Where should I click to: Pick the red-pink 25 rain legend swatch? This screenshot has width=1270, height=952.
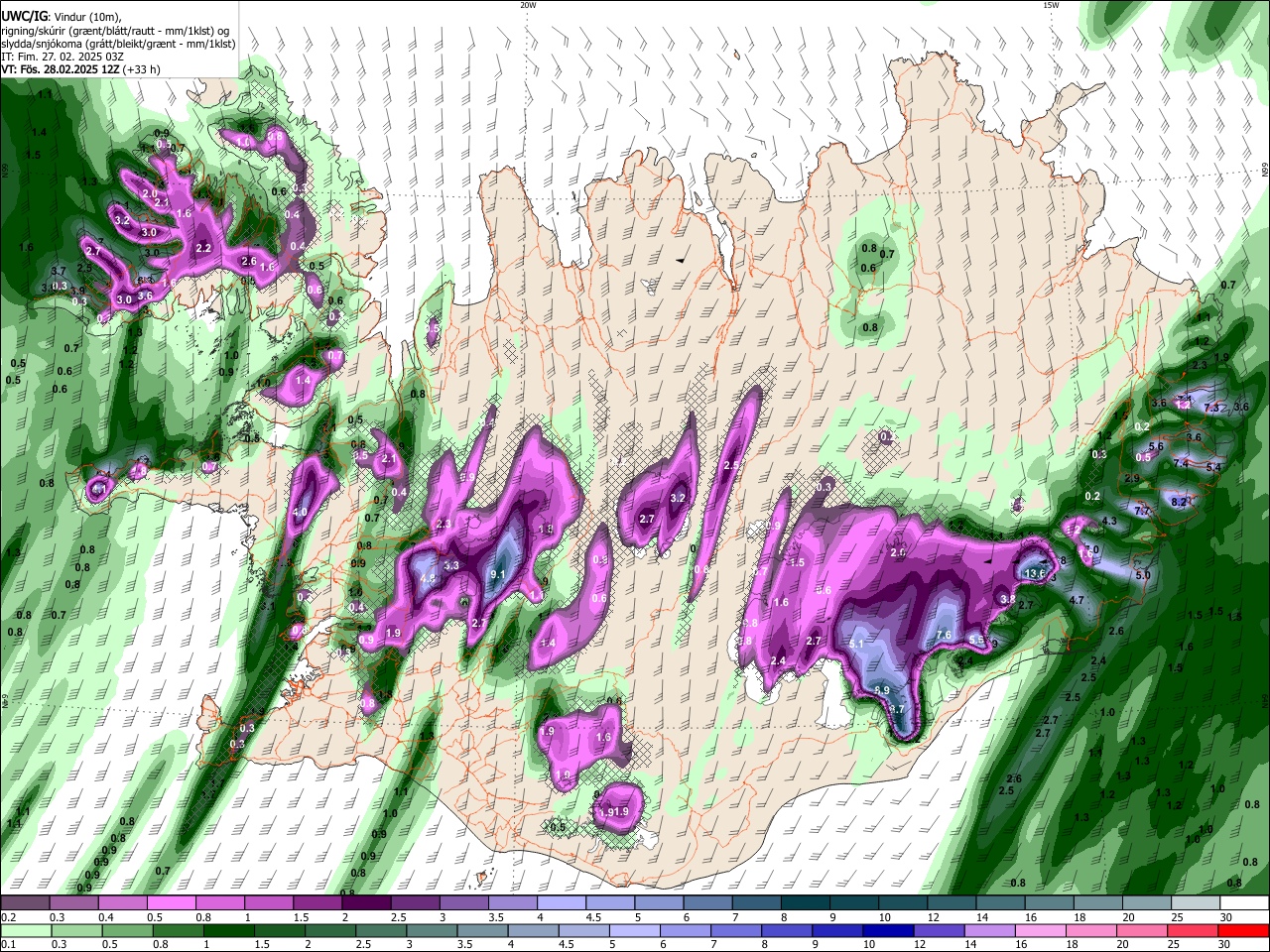coord(1193,930)
